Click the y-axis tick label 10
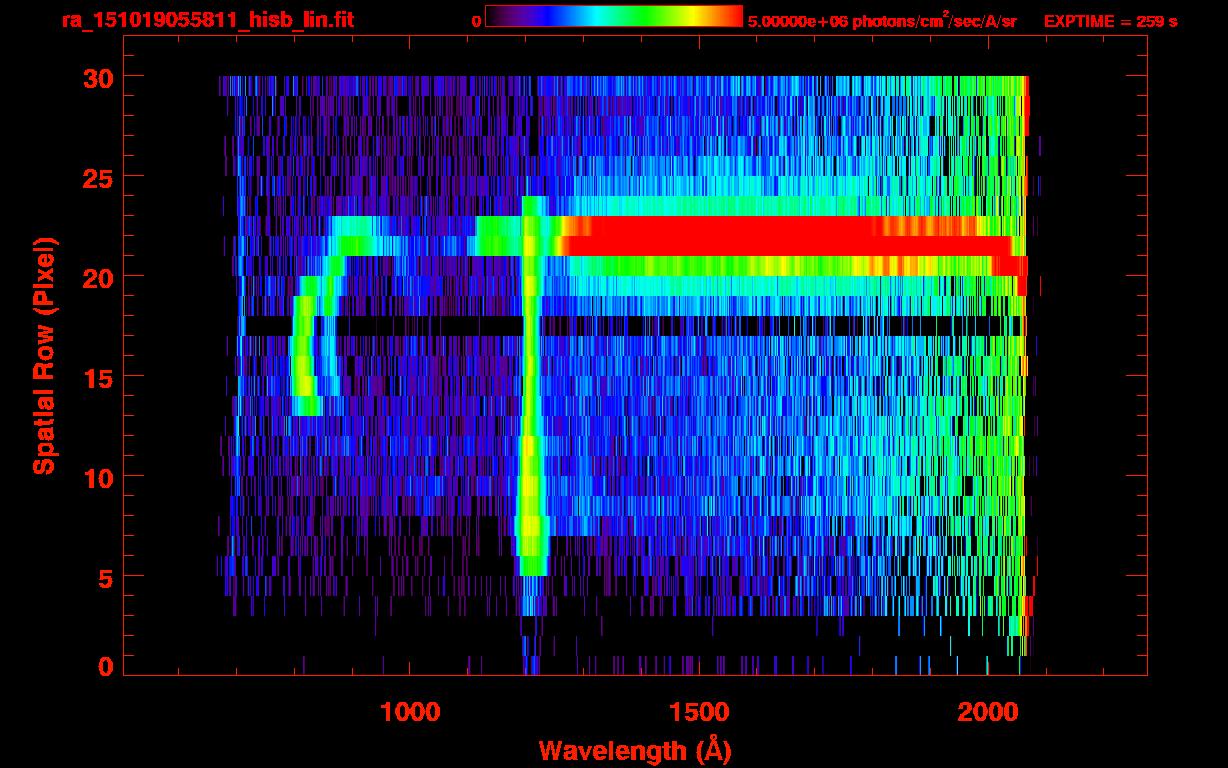The width and height of the screenshot is (1228, 768). [97, 477]
